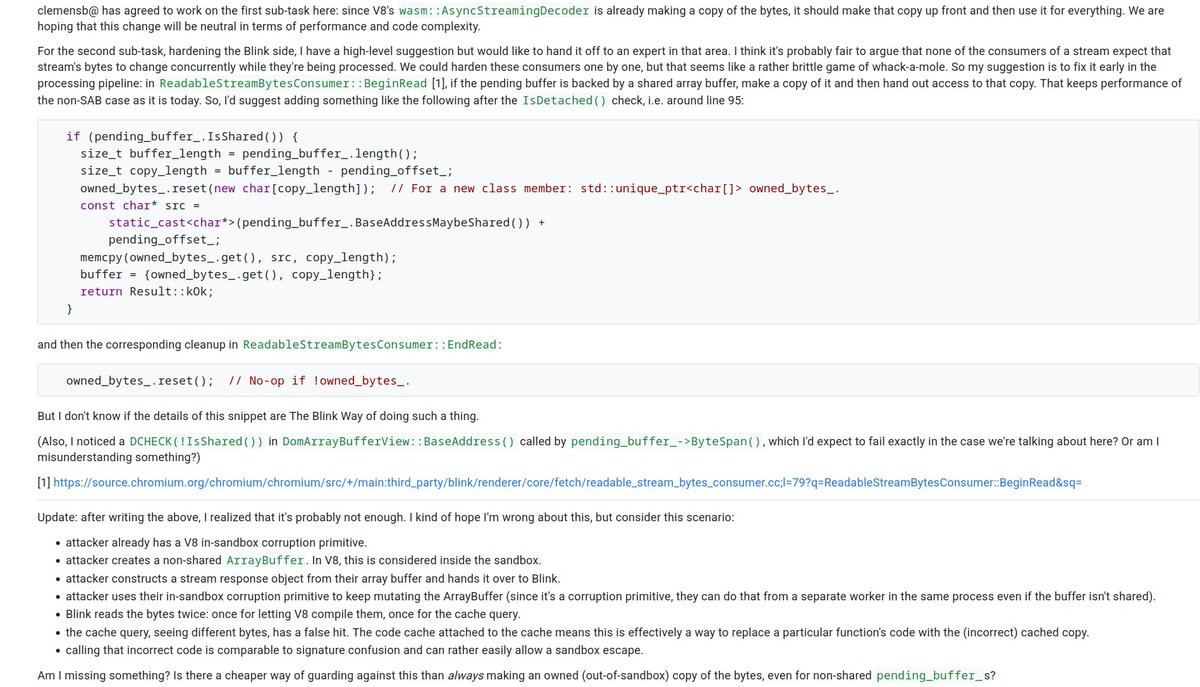Click the inline code IsDetached()
This screenshot has width=1200, height=687.
click(x=564, y=101)
